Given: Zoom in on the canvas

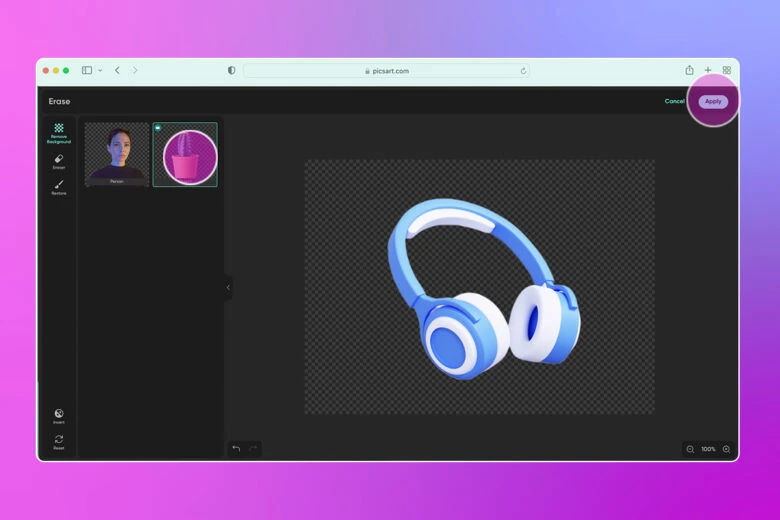Looking at the screenshot, I should (726, 449).
